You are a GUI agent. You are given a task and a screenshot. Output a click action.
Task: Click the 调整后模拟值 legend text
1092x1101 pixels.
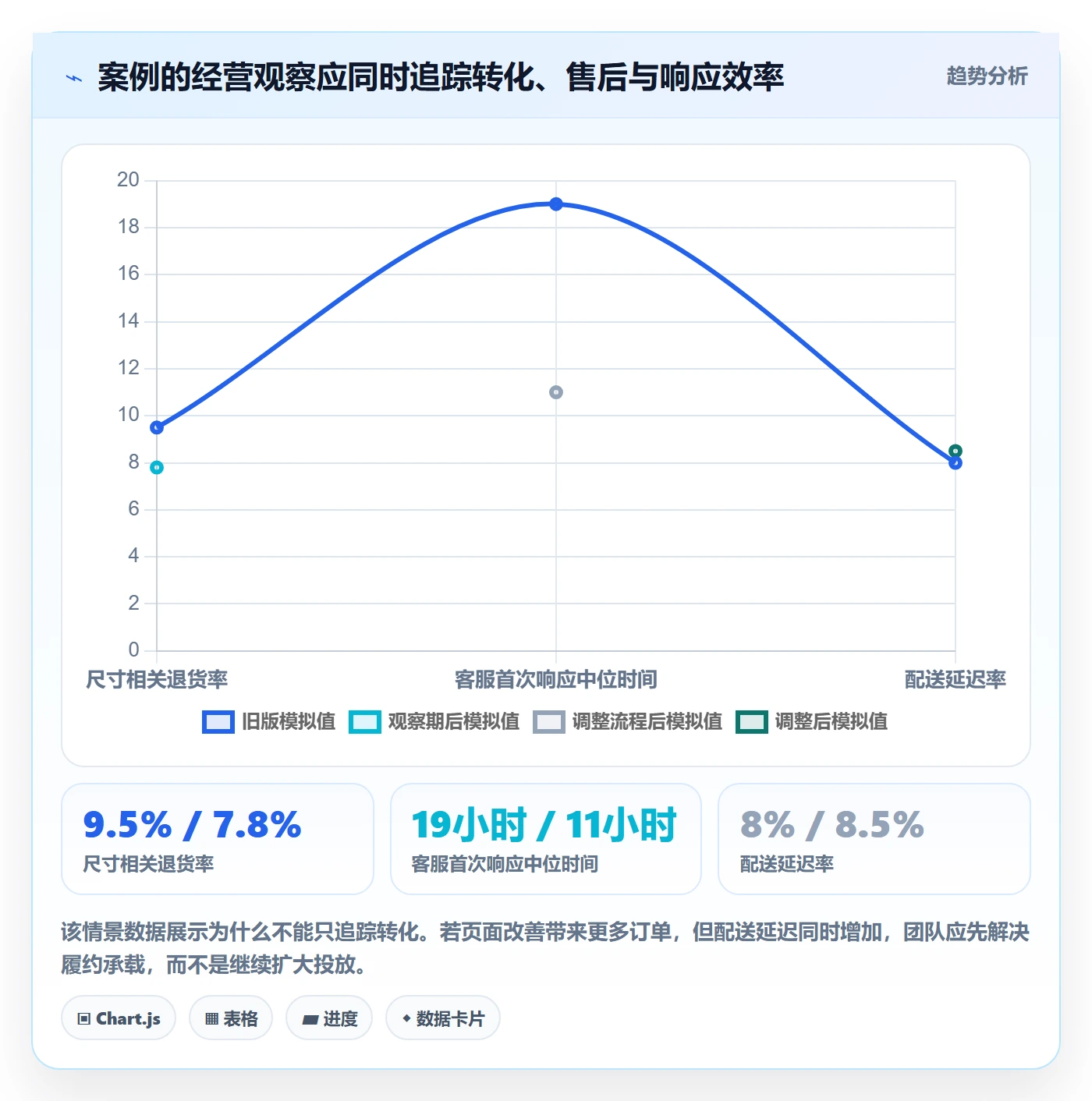pyautogui.click(x=831, y=722)
